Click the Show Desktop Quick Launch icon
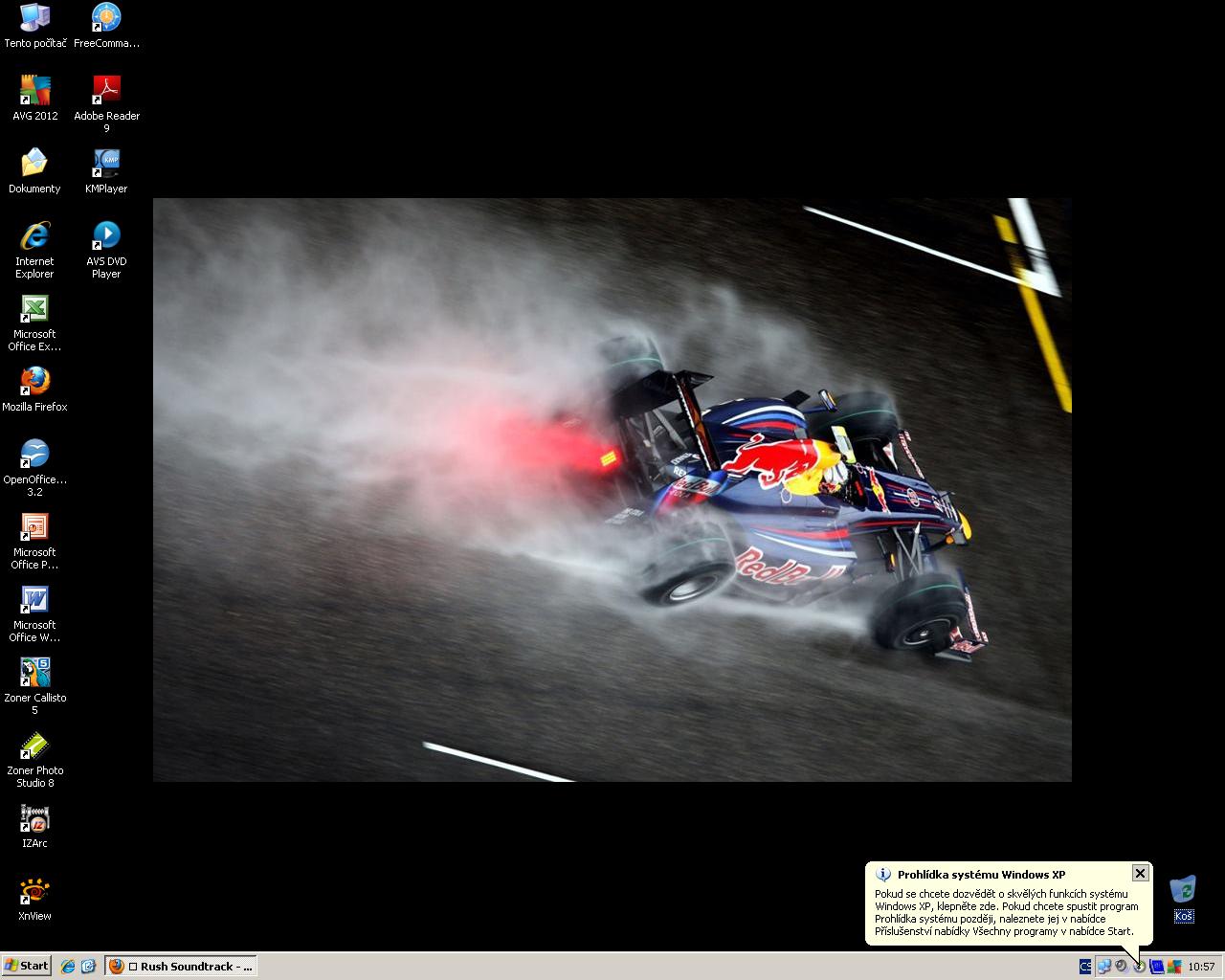 [x=89, y=967]
